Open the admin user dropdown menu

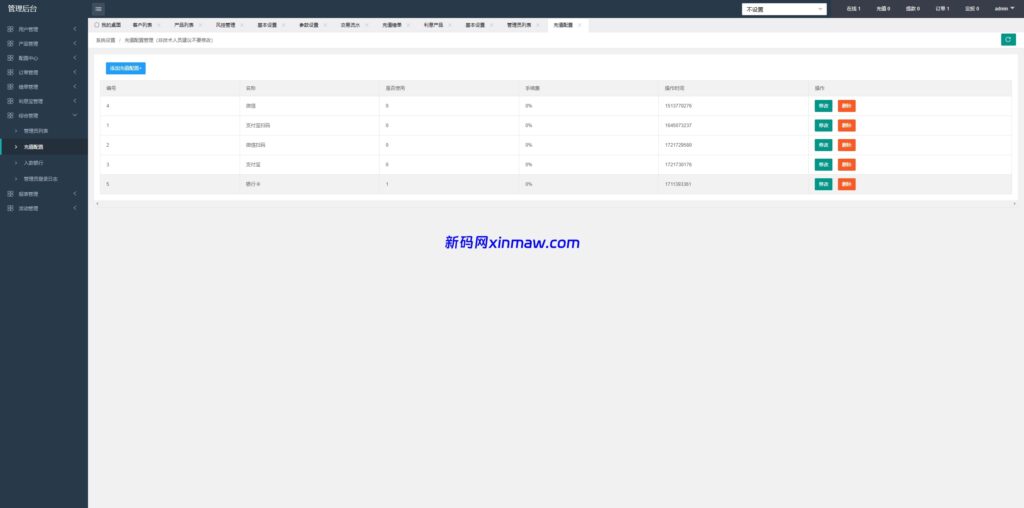click(x=1004, y=8)
